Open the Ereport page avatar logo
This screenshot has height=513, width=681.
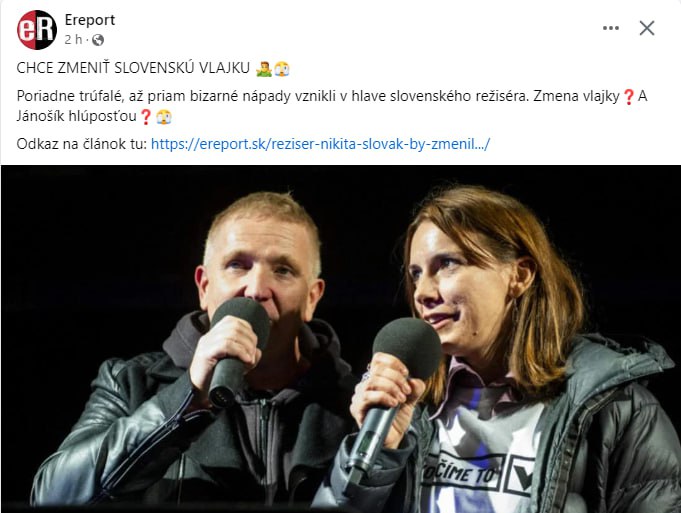point(37,30)
